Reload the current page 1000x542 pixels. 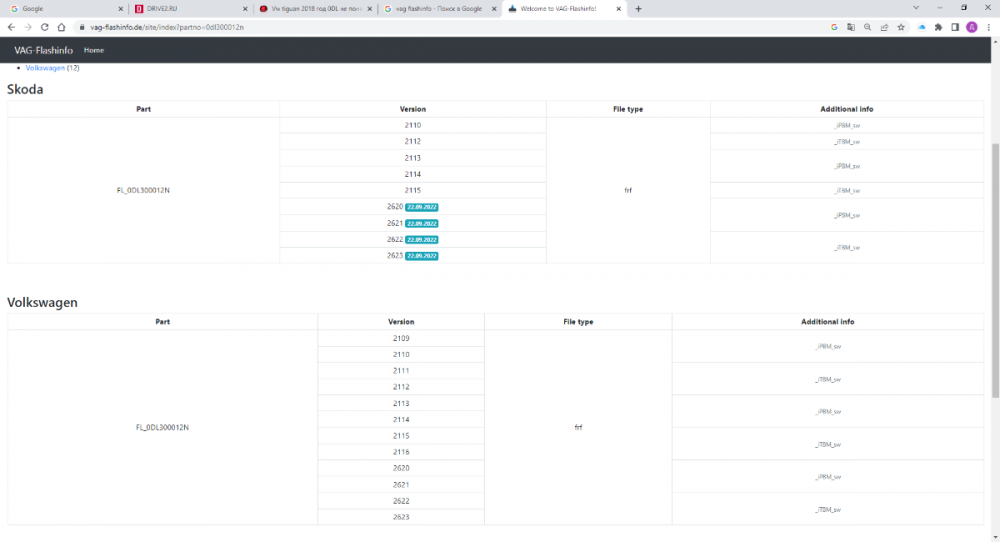(45, 27)
